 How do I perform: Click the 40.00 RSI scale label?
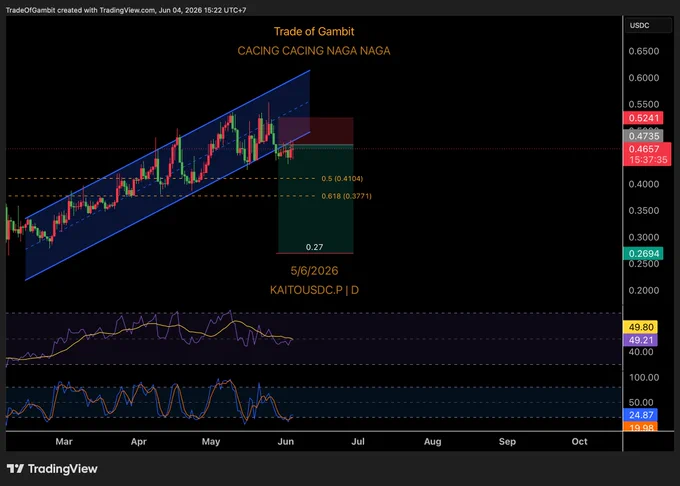click(641, 352)
